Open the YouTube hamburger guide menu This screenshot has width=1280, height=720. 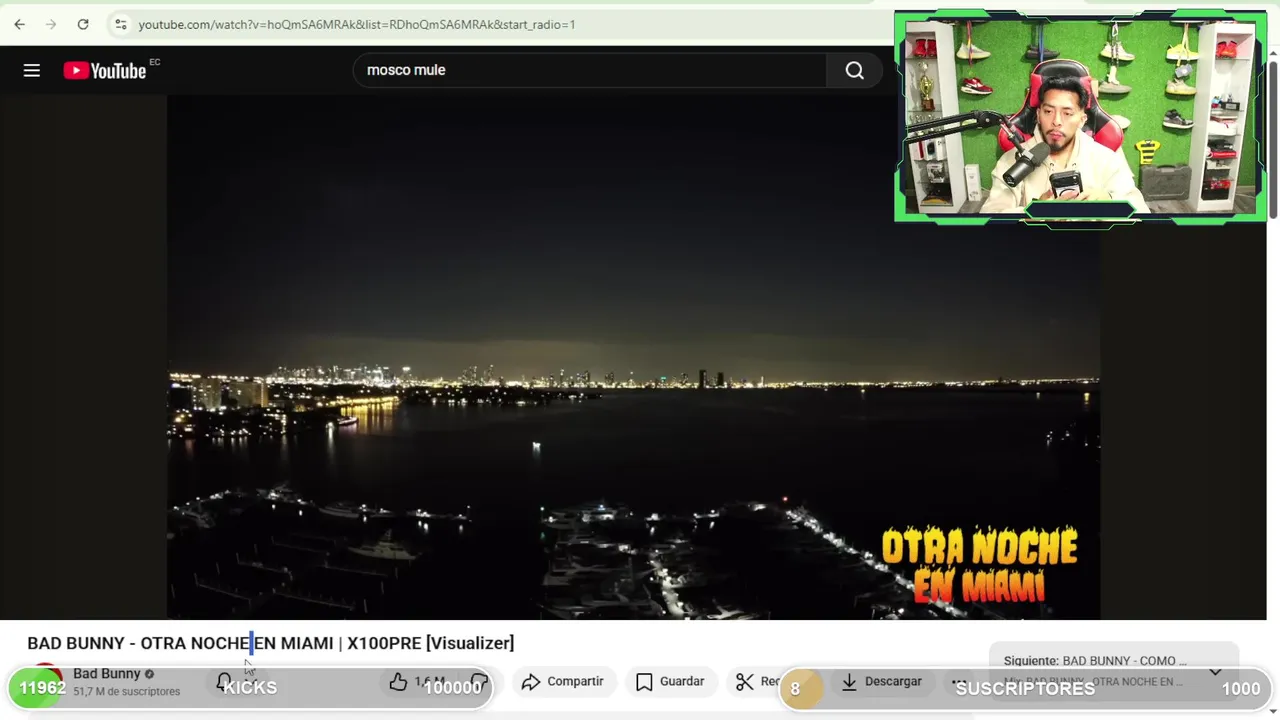click(32, 70)
